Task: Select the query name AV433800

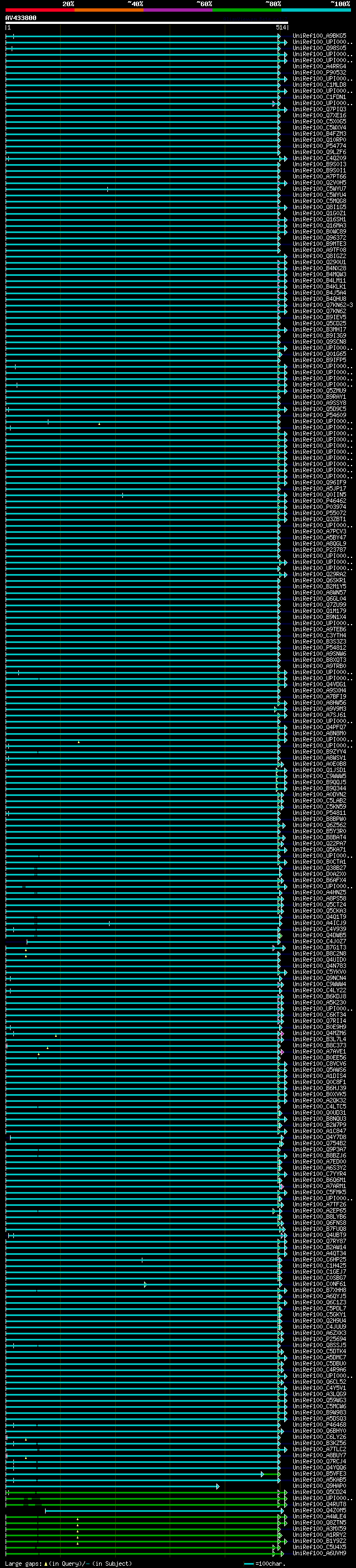Action: [x=21, y=18]
